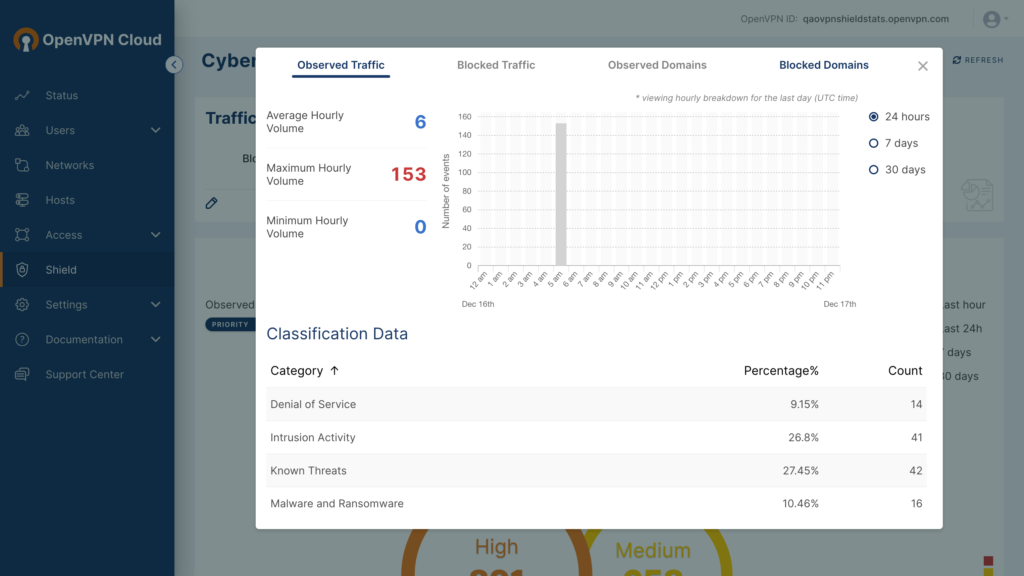Click the OpenVPN Cloud logo icon

click(26, 40)
